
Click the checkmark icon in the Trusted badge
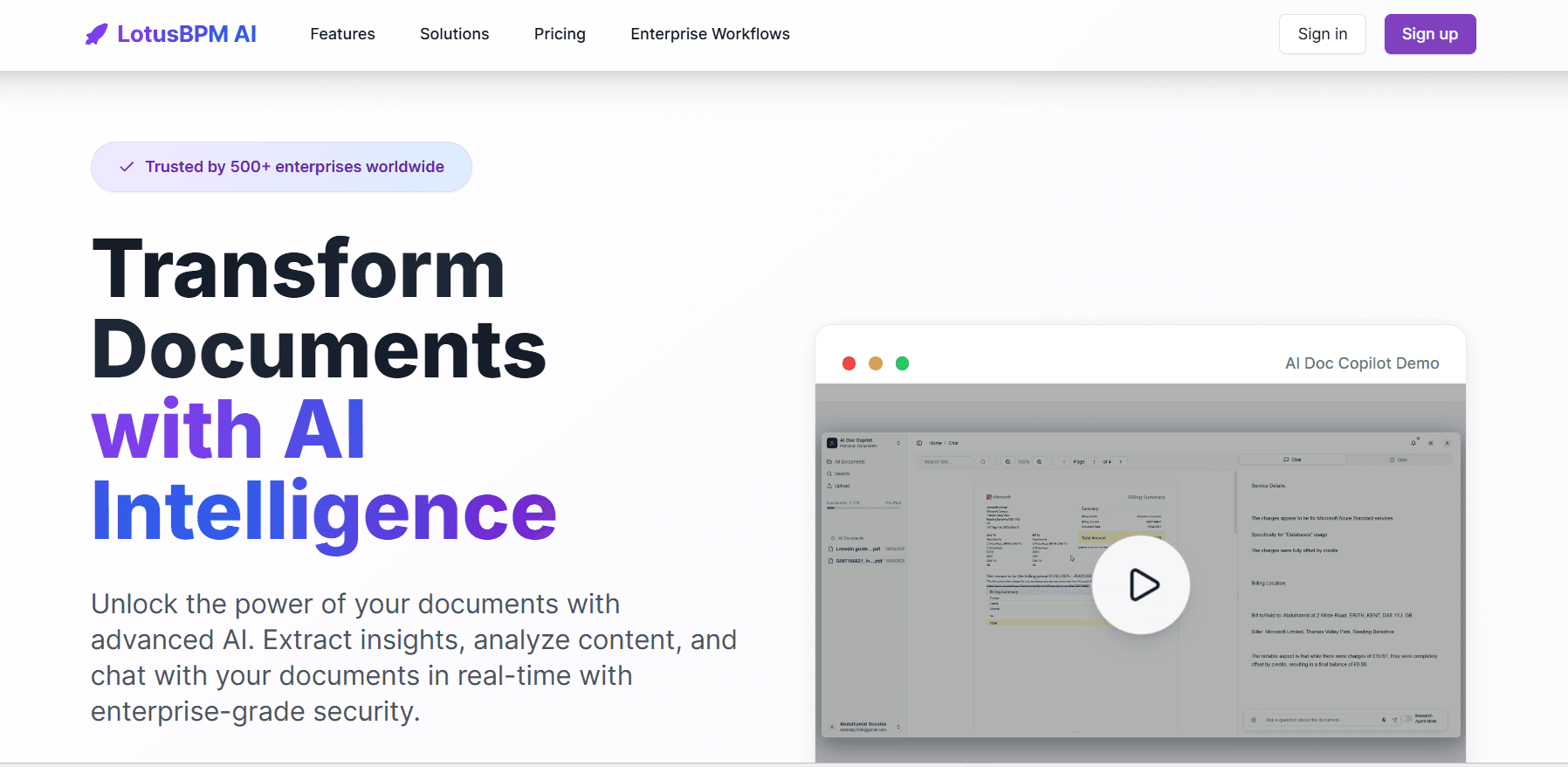[127, 167]
